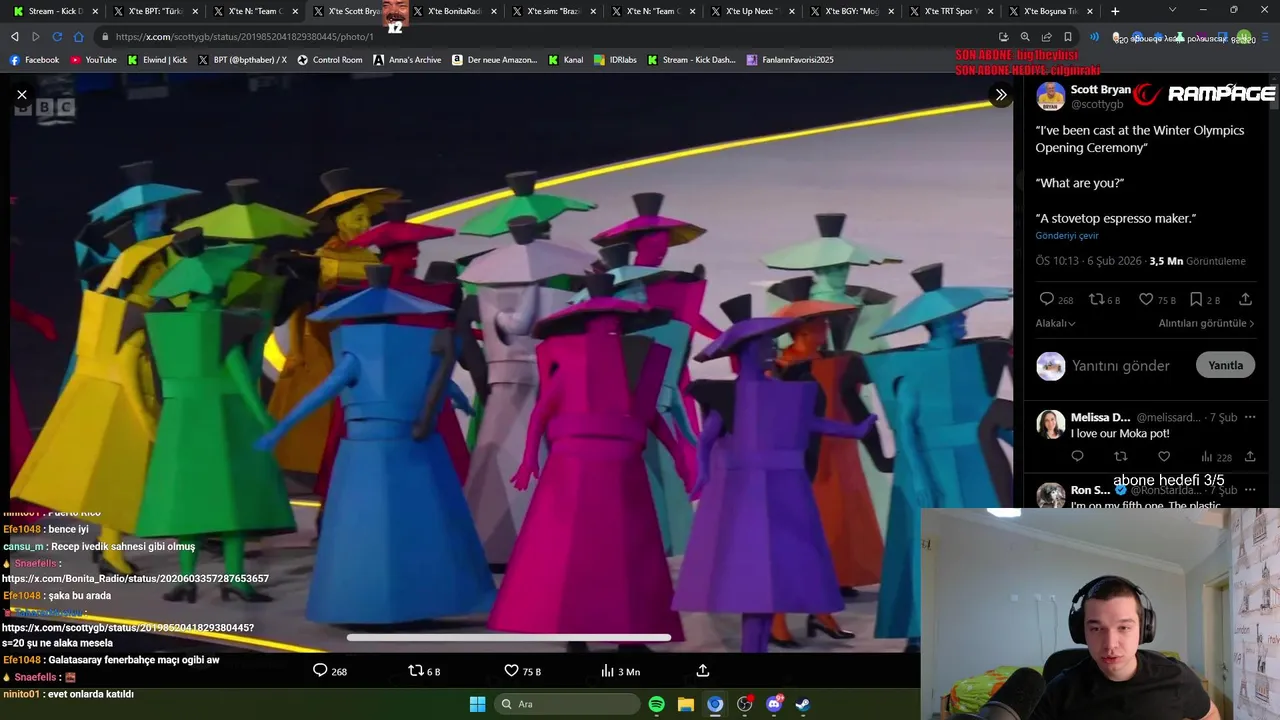Click heart icon with 75 B in sidebar
This screenshot has height=720, width=1280.
tap(1146, 299)
